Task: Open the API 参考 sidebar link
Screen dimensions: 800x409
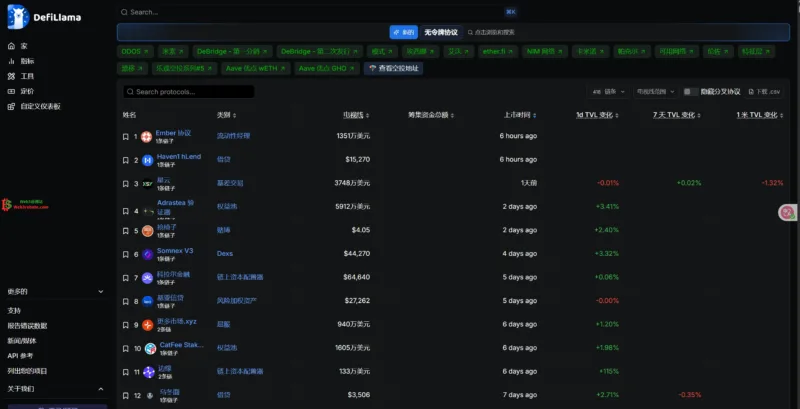Action: pos(21,356)
